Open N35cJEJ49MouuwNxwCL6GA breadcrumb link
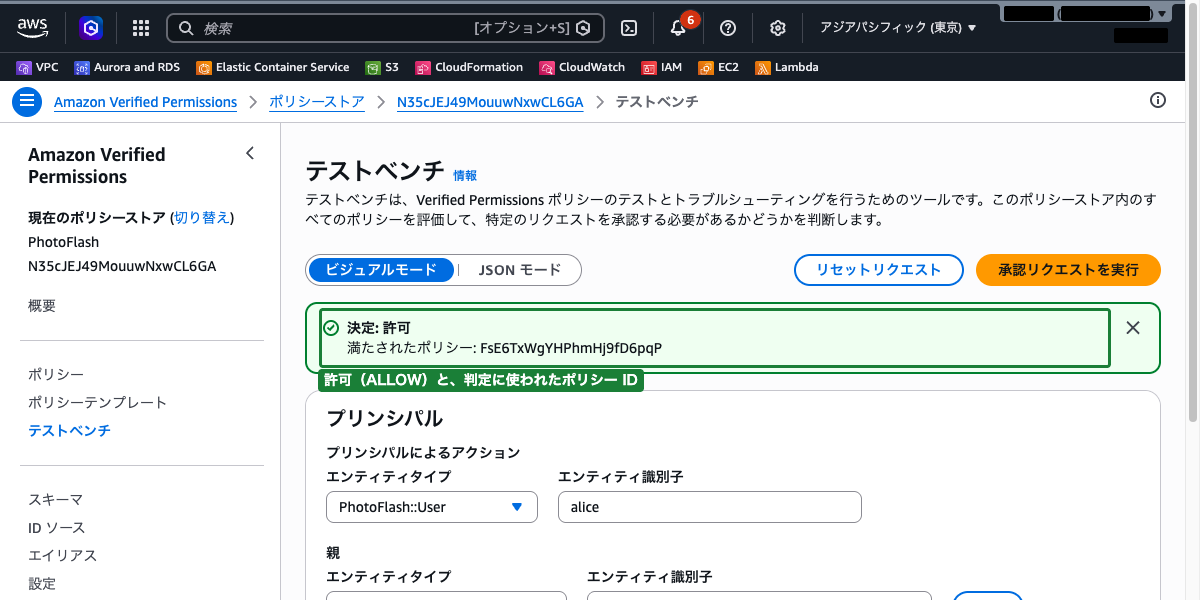The image size is (1200, 600). pos(490,102)
